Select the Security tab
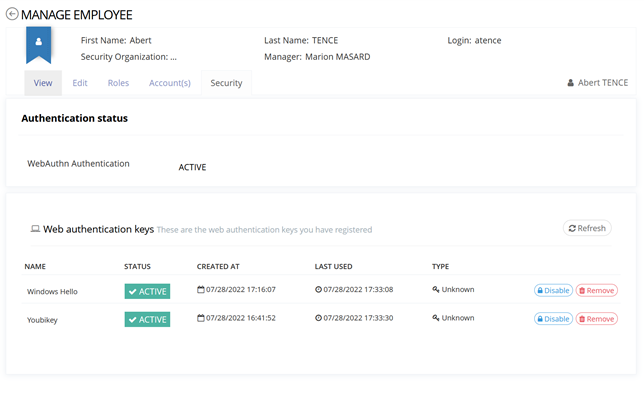 (x=226, y=83)
